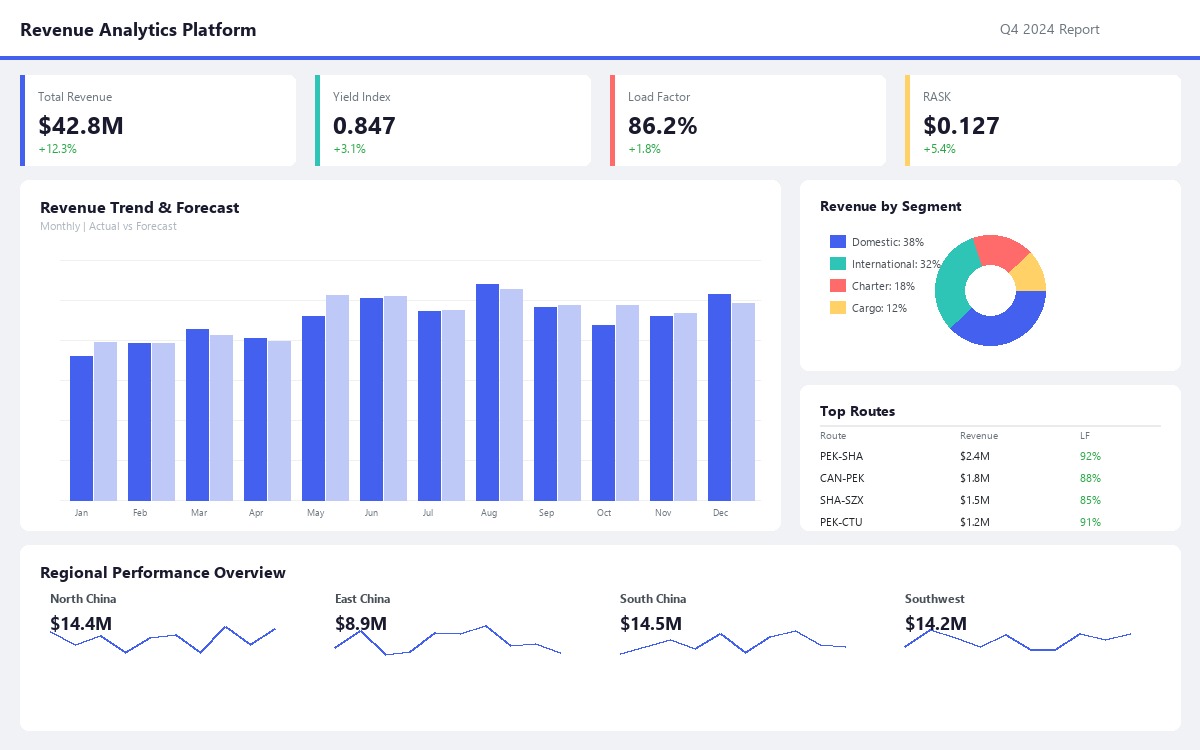Screen dimensions: 1200x750
Task: Click the PEK-SHA route row
Action: tap(960, 456)
